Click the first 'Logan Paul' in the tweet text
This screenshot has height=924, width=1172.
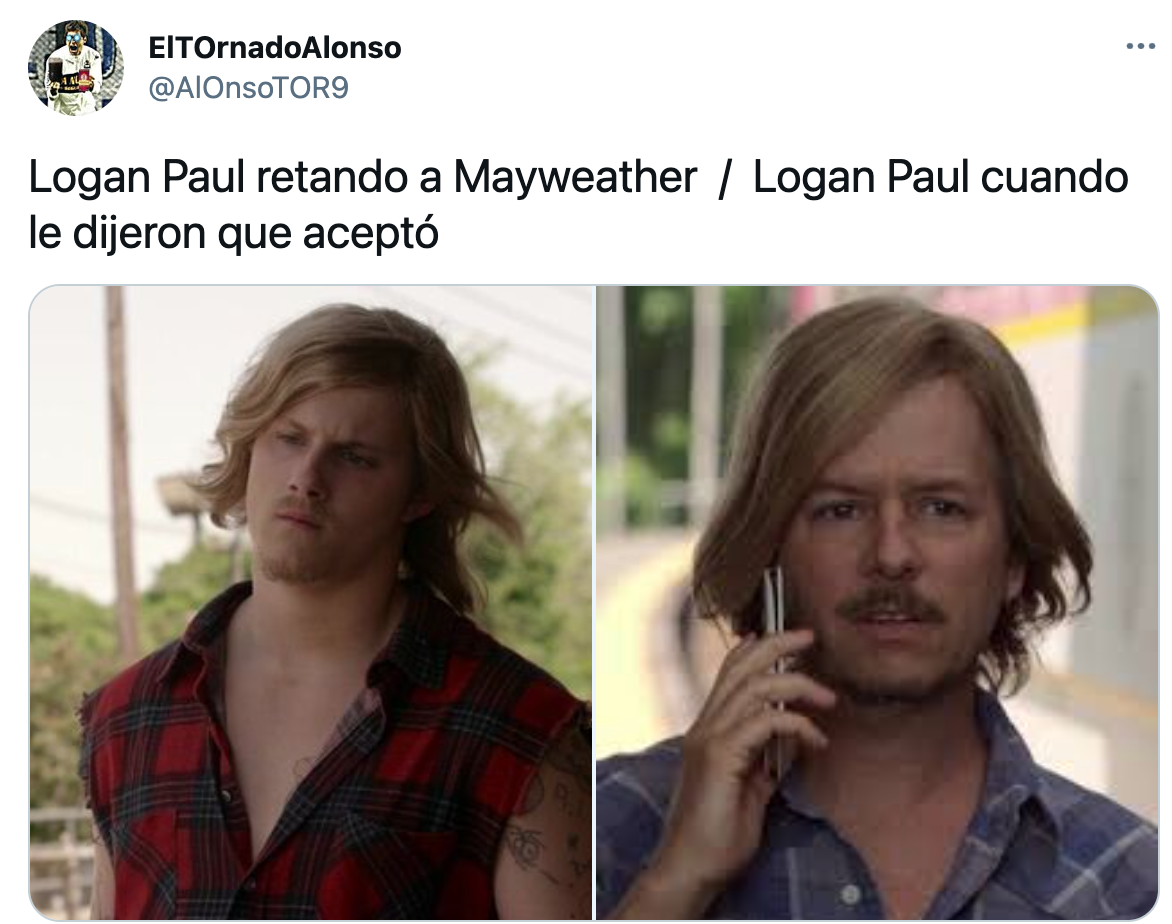[137, 178]
